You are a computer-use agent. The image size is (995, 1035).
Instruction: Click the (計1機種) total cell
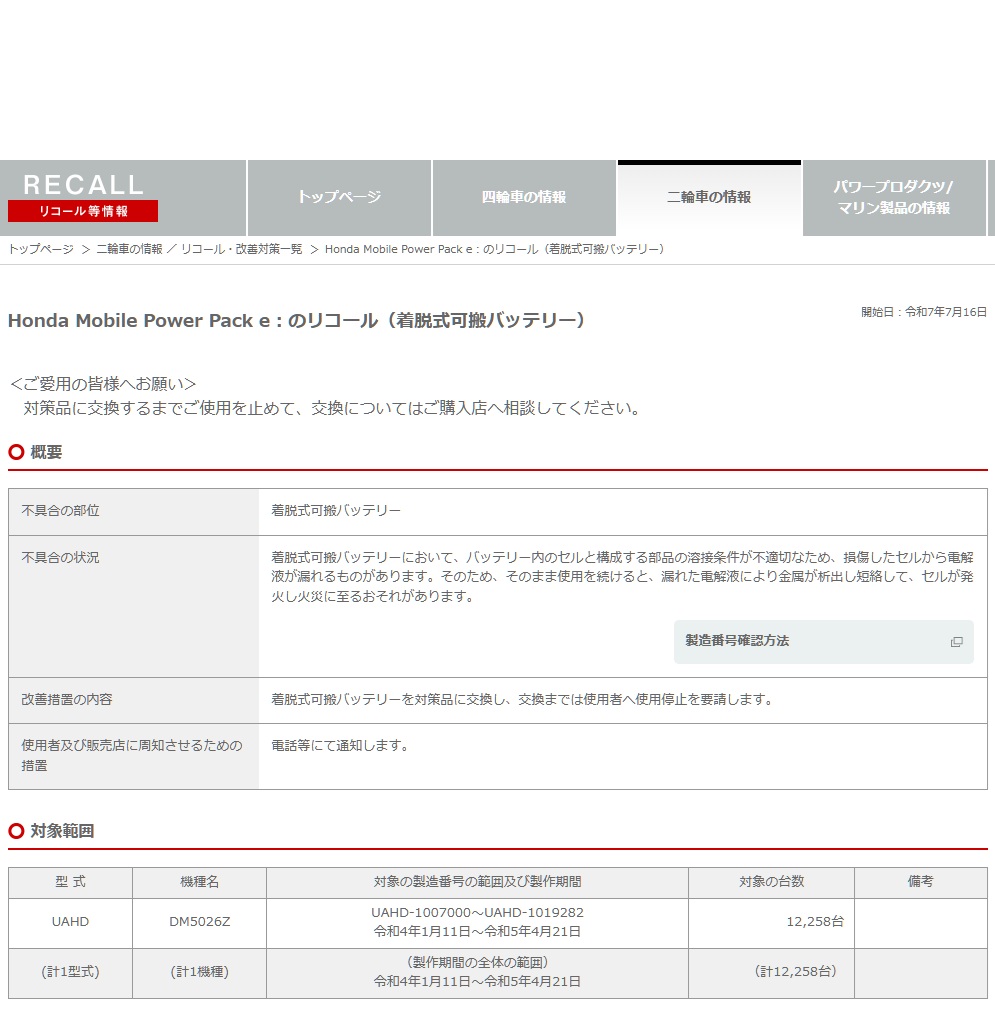(x=199, y=972)
